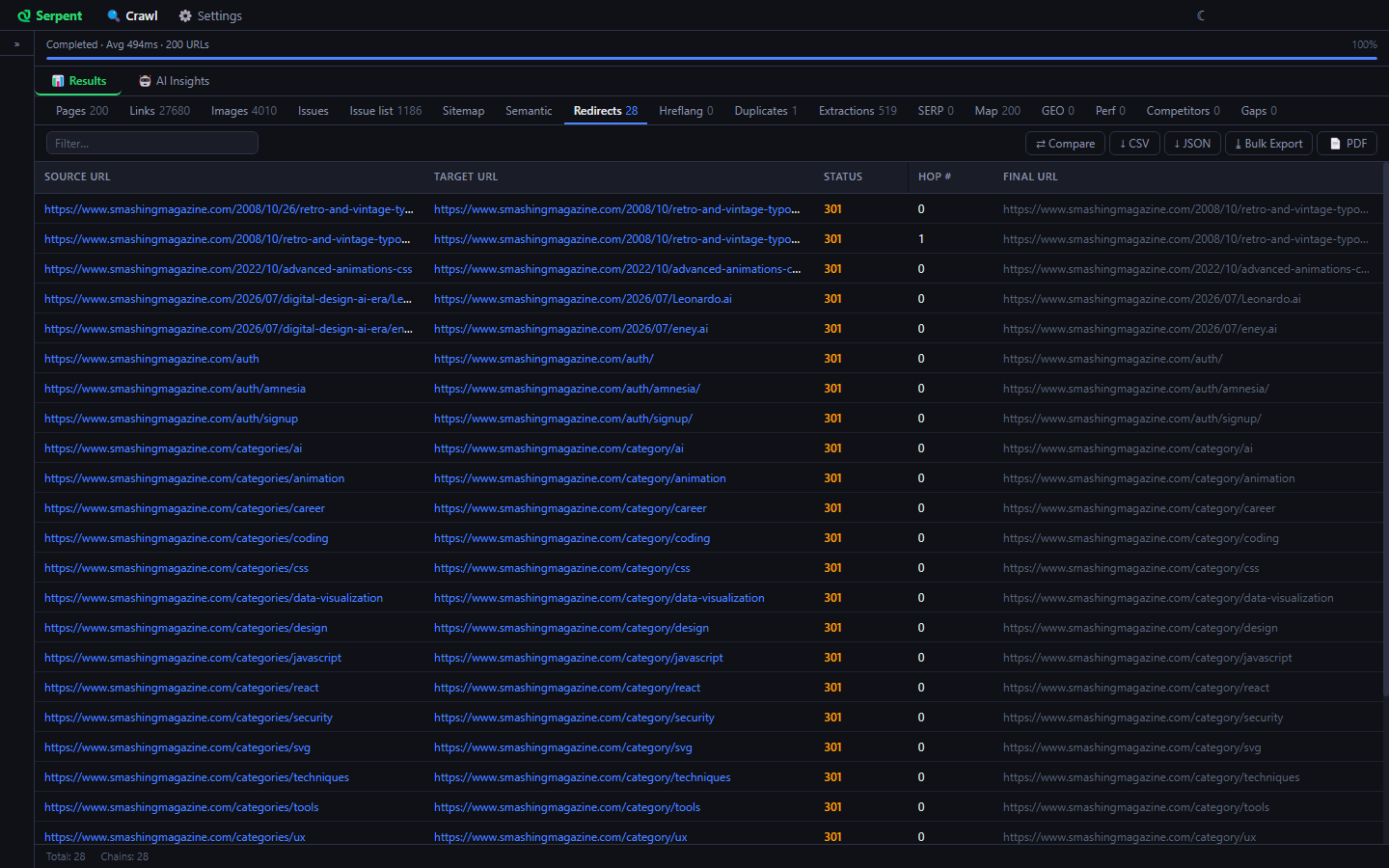Open the Gaps tab

click(1259, 111)
